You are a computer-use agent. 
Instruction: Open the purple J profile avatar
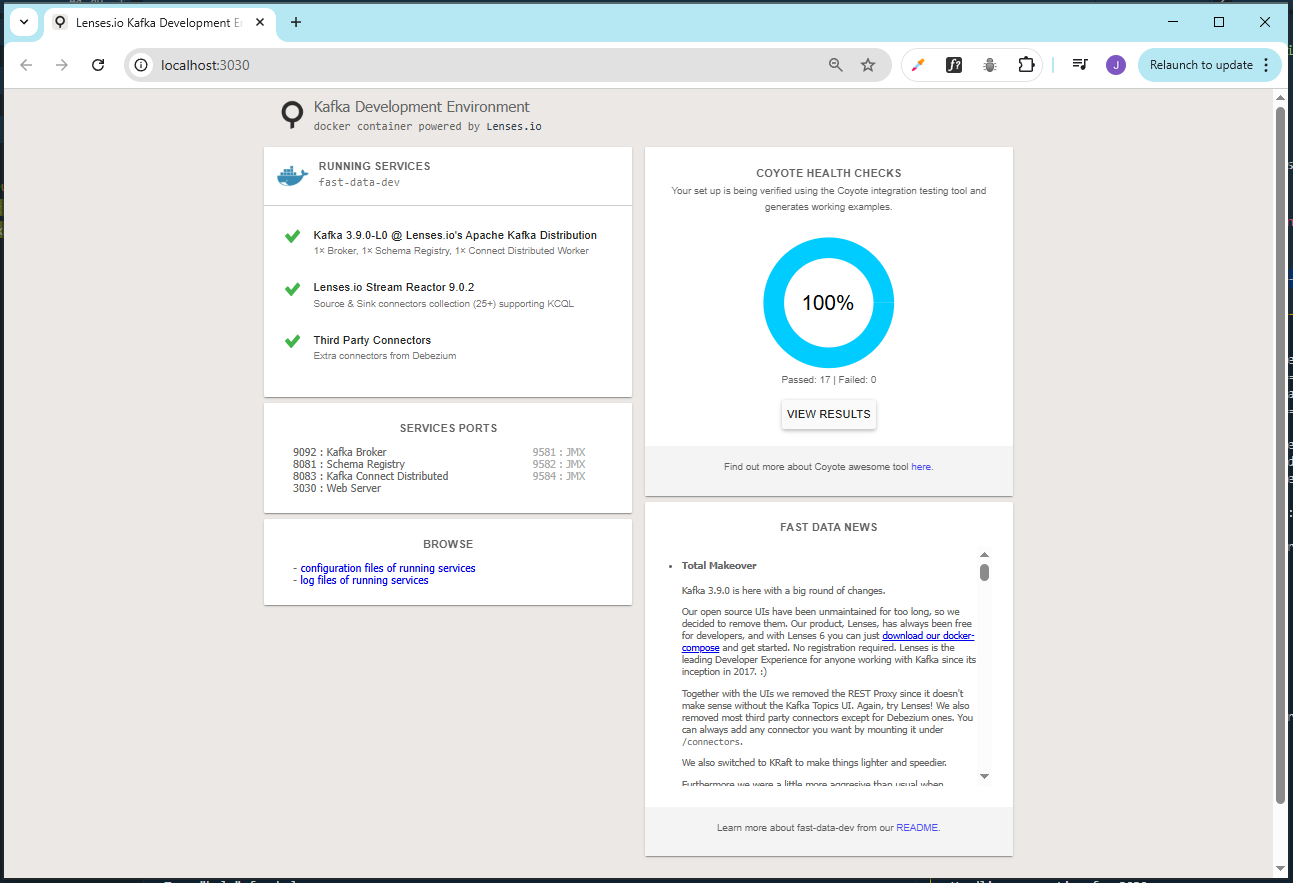pos(1116,65)
